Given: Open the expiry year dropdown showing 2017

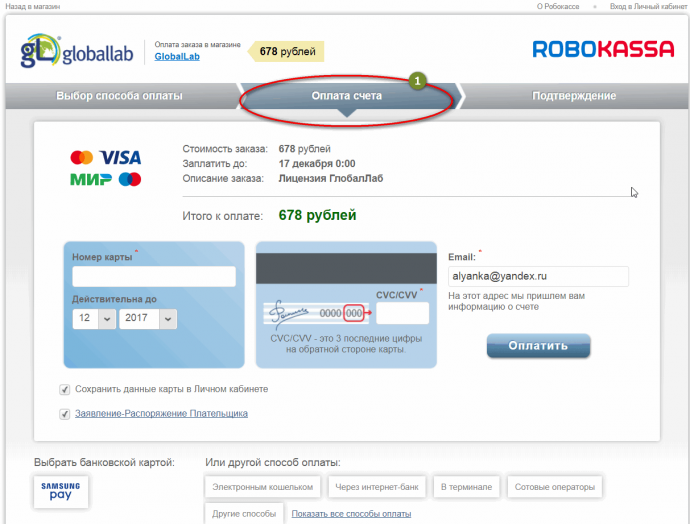Looking at the screenshot, I should point(148,319).
